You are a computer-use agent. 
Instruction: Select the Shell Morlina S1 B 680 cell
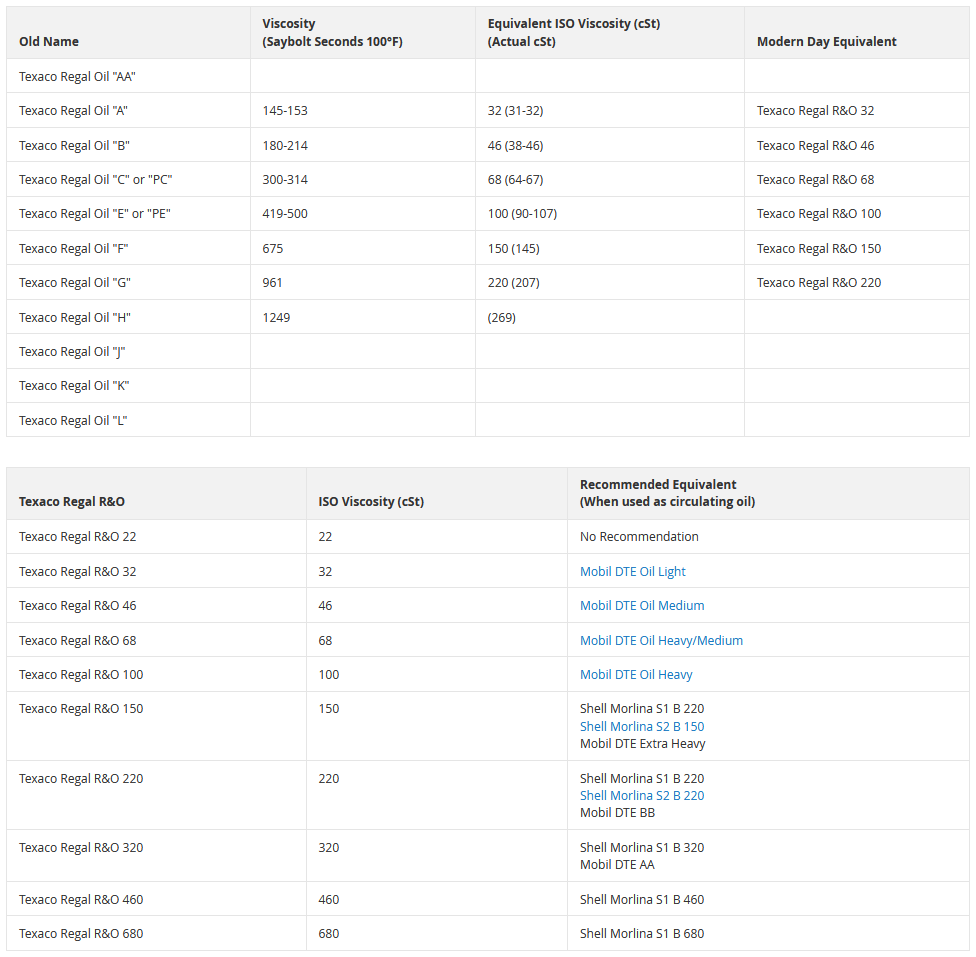(x=768, y=933)
